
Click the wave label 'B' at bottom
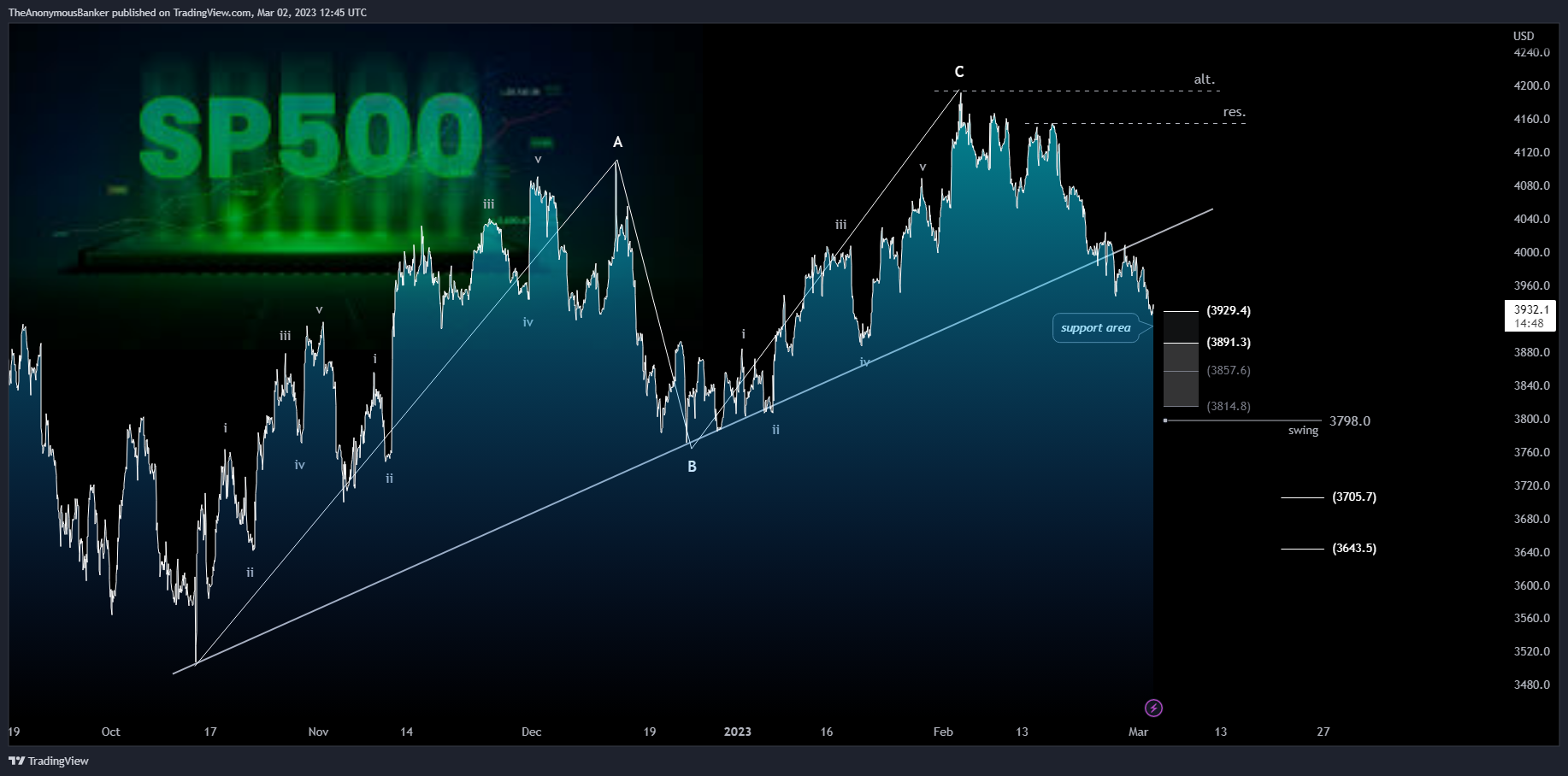(x=692, y=467)
